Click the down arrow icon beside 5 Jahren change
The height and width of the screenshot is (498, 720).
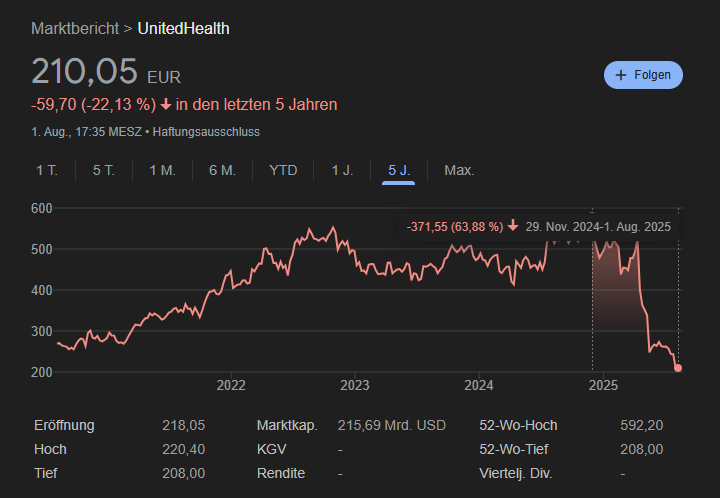point(166,105)
